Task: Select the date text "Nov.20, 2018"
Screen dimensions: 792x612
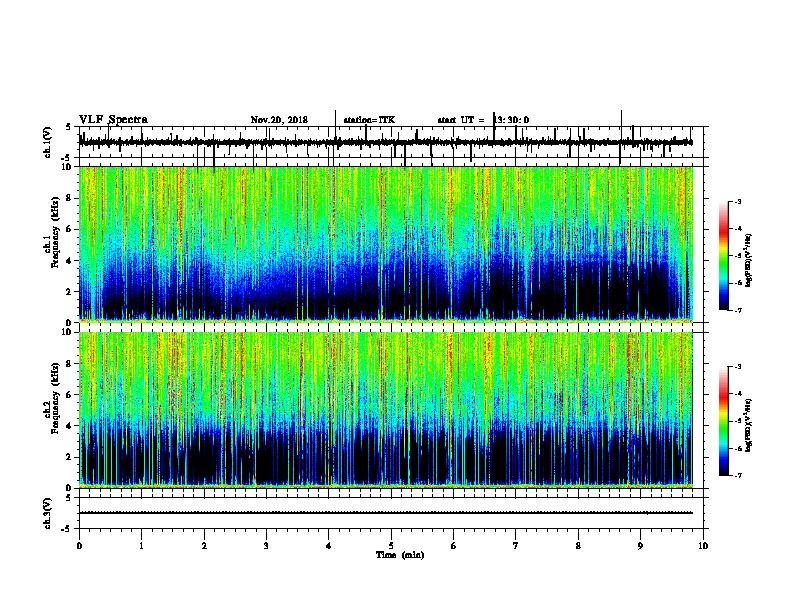Action: pyautogui.click(x=279, y=120)
